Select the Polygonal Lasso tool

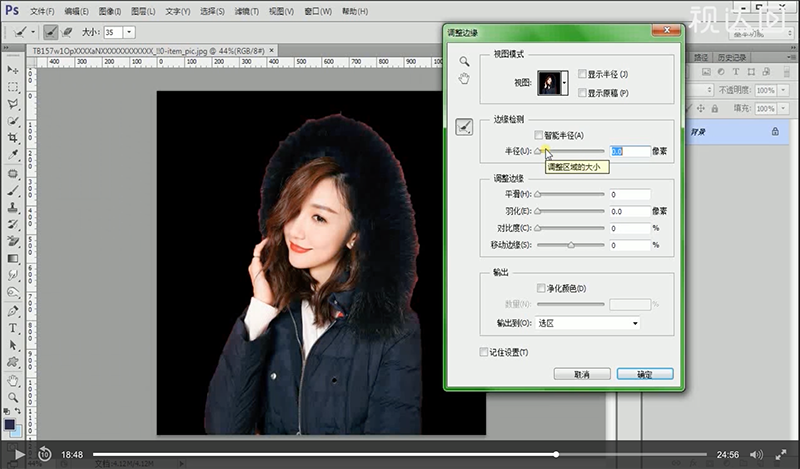[x=13, y=104]
